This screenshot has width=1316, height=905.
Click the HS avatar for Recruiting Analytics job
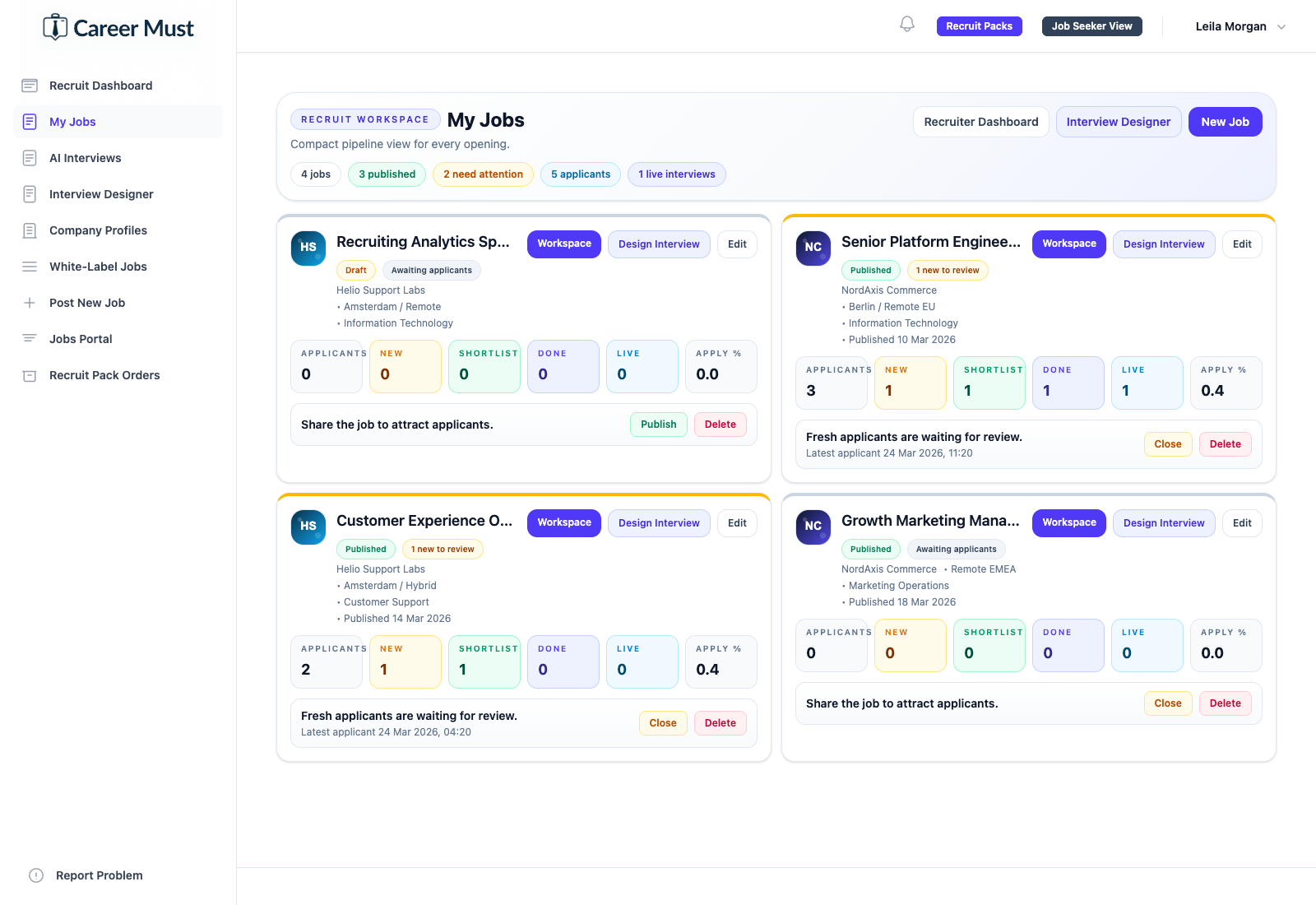pyautogui.click(x=308, y=248)
